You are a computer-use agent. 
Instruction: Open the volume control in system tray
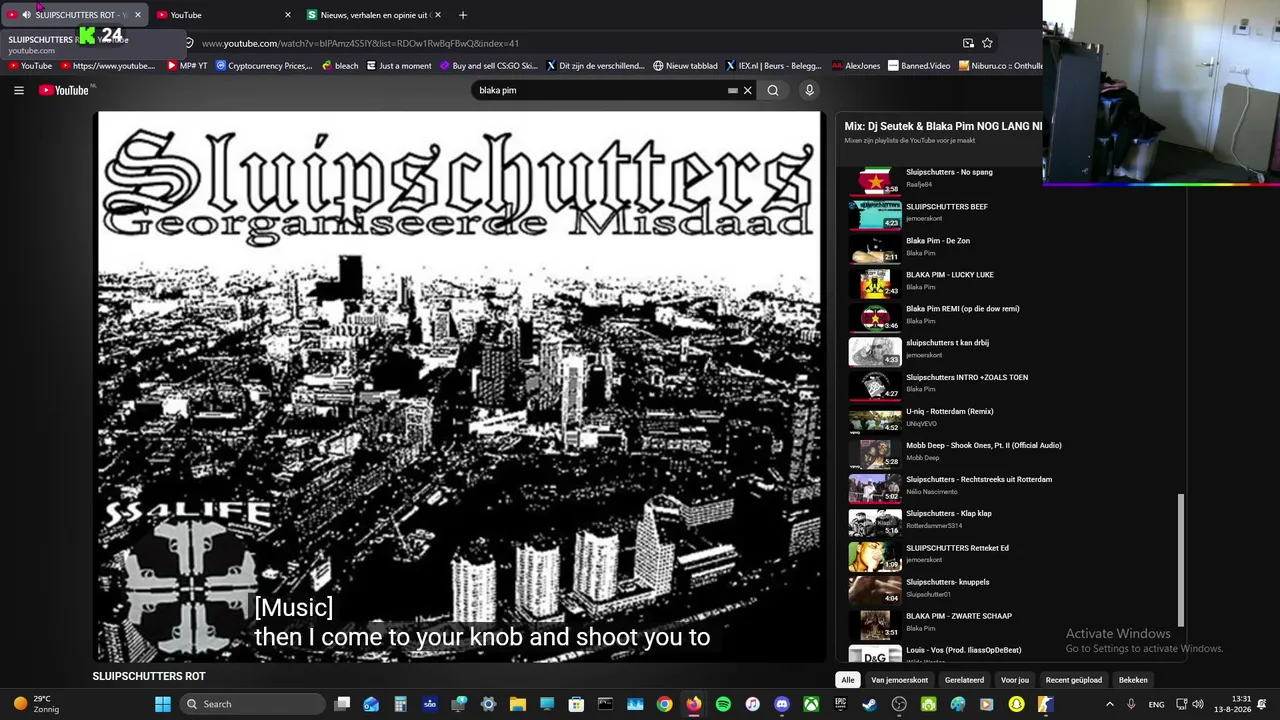pyautogui.click(x=1198, y=704)
